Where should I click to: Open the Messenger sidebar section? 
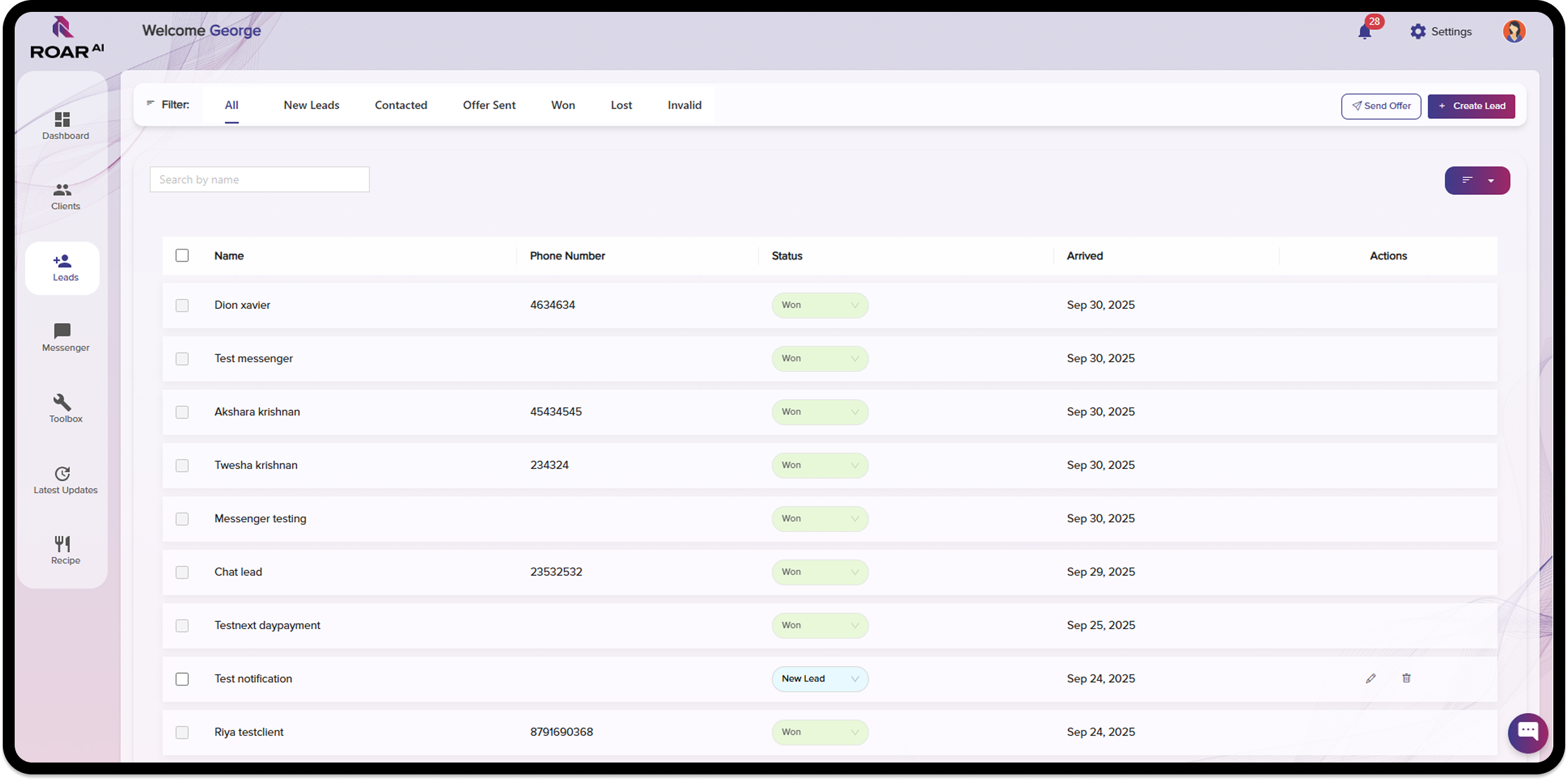click(64, 338)
